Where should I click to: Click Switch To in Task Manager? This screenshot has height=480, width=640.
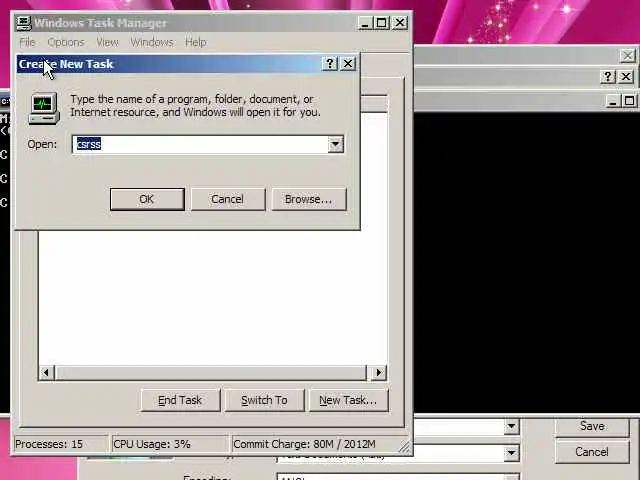pos(264,400)
